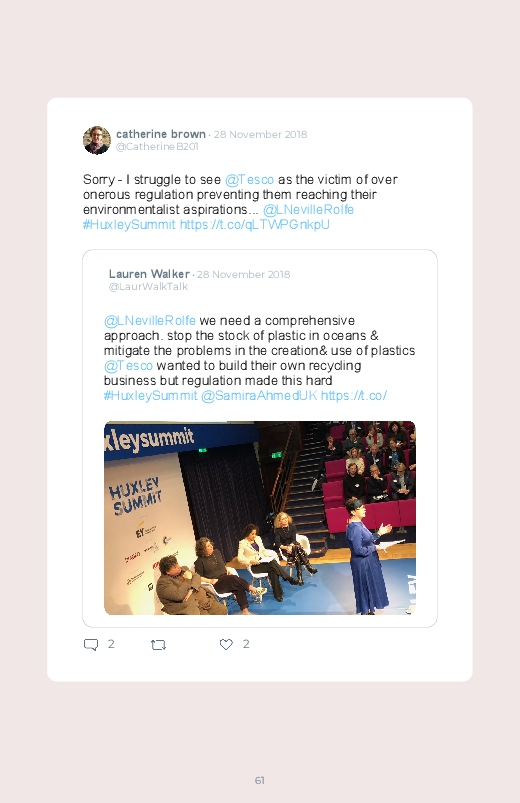Open the @CatherineB201 handle
The height and width of the screenshot is (803, 520).
pyautogui.click(x=157, y=146)
